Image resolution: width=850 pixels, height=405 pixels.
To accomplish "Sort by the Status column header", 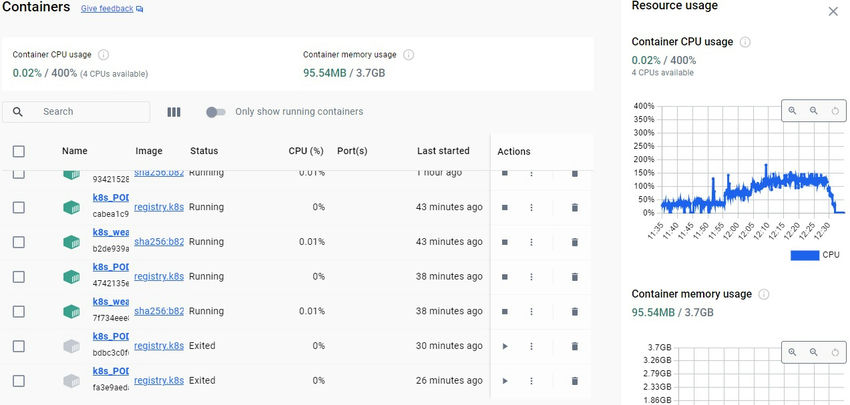I will pyautogui.click(x=204, y=151).
